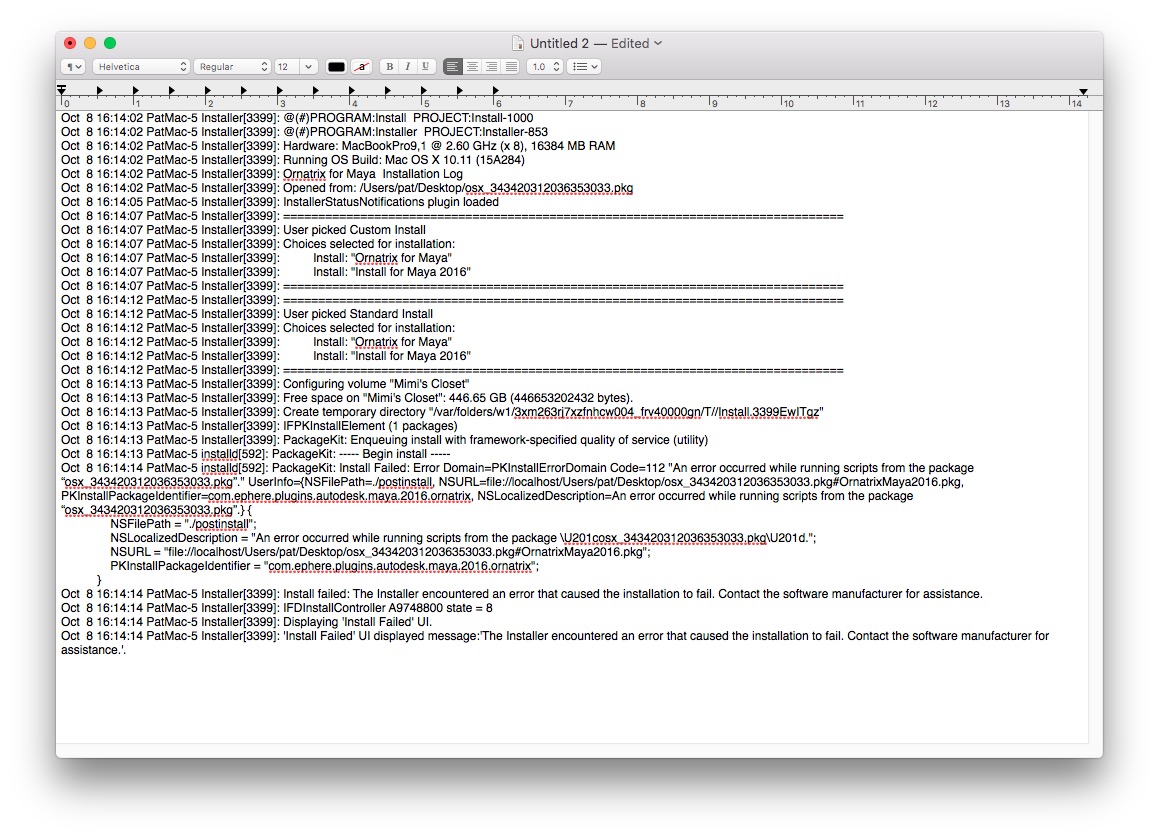
Task: Open the 1.0 line spacing dropdown
Action: point(543,67)
